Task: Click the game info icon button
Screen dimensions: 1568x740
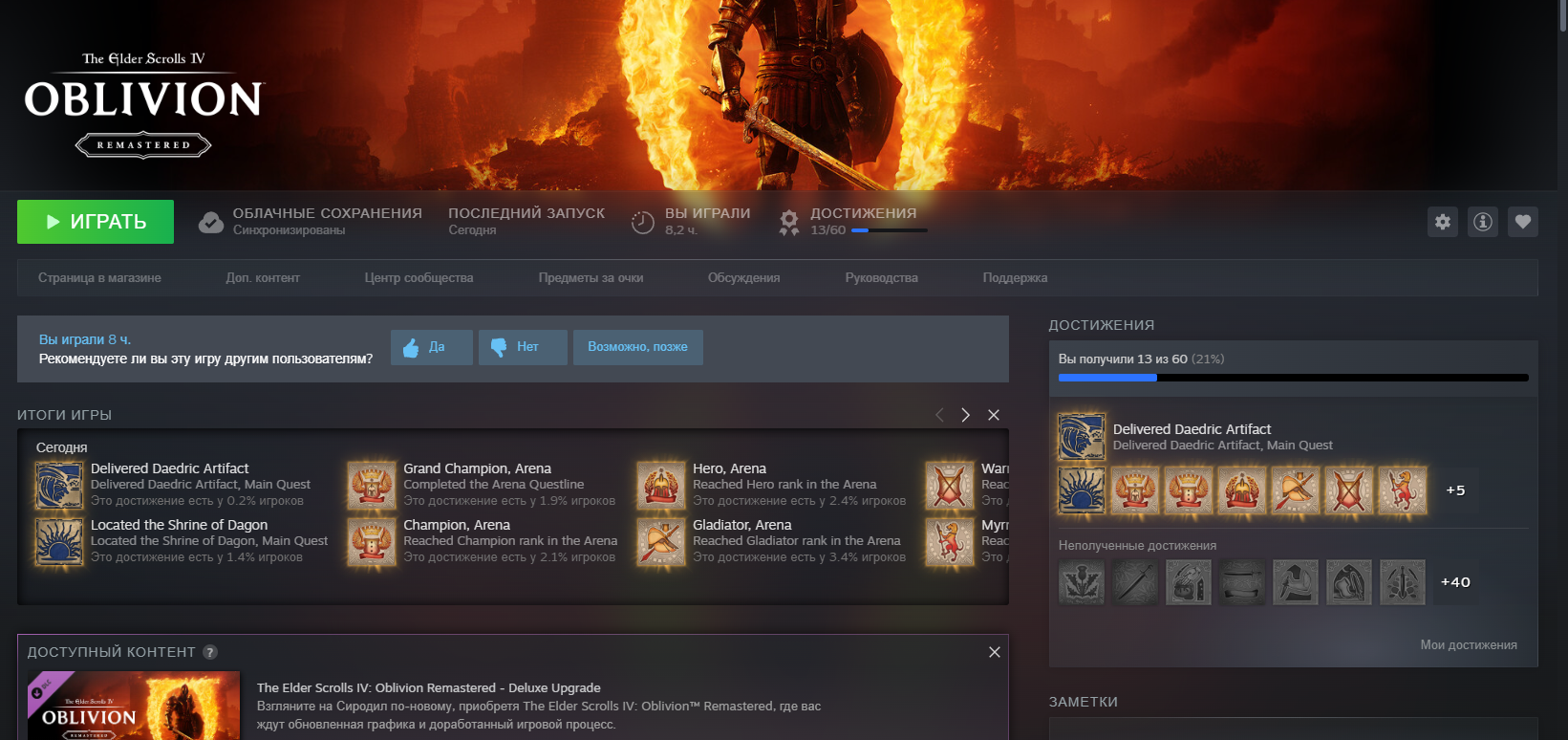Action: pos(1483,222)
